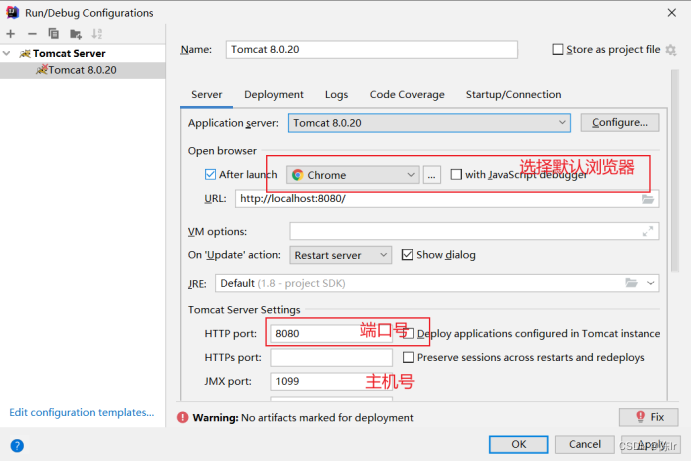Open Application server dropdown
Viewport: 692px width, 461px height.
pyautogui.click(x=429, y=123)
